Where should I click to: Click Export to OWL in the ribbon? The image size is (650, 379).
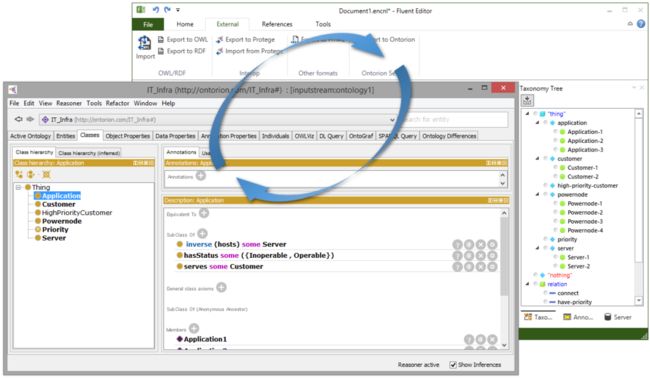(183, 39)
